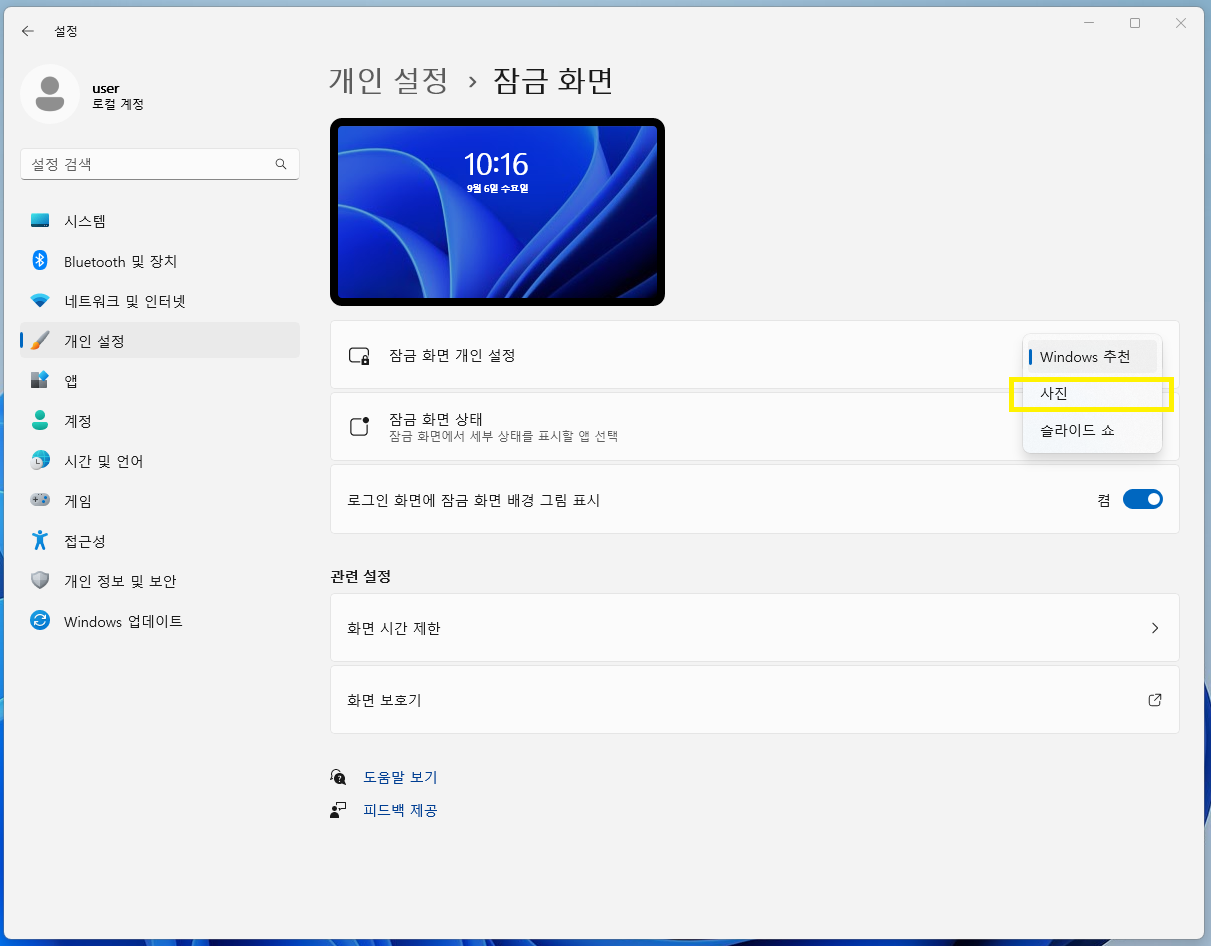The image size is (1211, 946).
Task: Open Bluetooth 및 장치 settings category
Action: coord(160,261)
